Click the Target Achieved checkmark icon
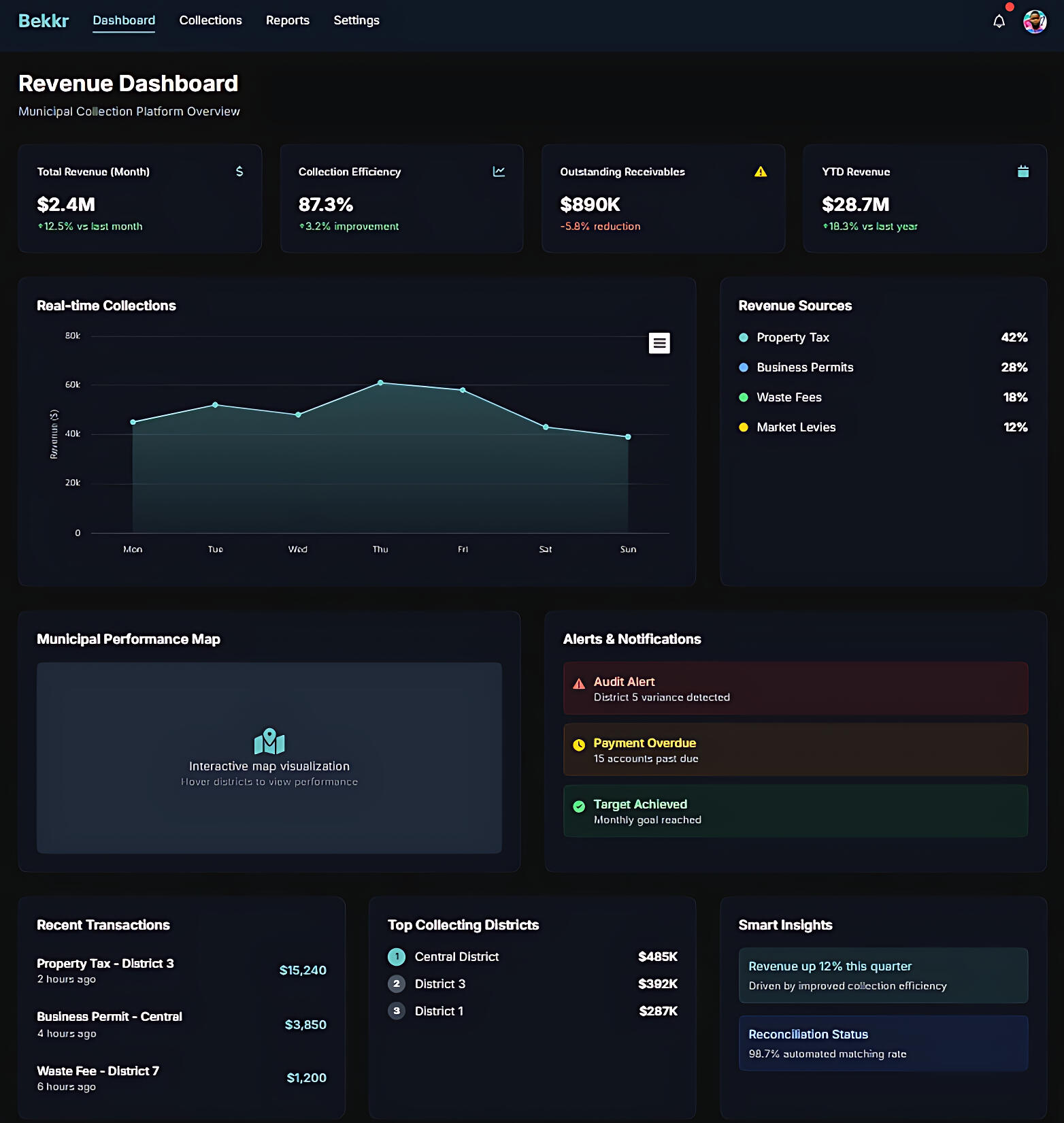1064x1123 pixels. (x=579, y=807)
